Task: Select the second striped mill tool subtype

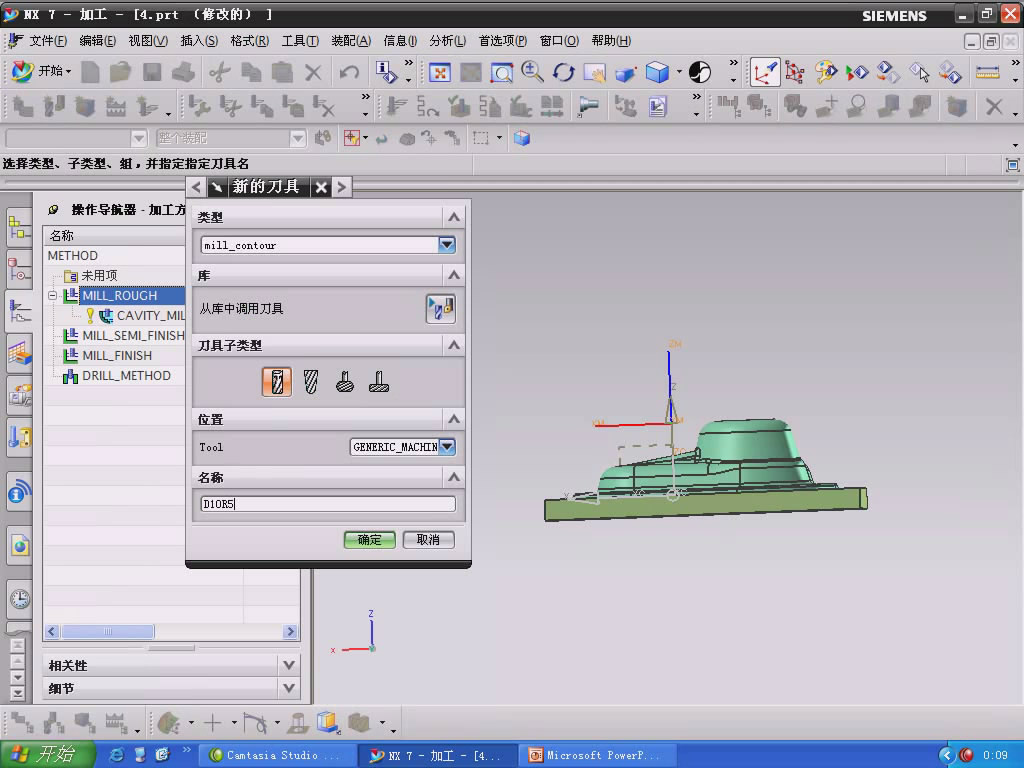Action: 311,381
